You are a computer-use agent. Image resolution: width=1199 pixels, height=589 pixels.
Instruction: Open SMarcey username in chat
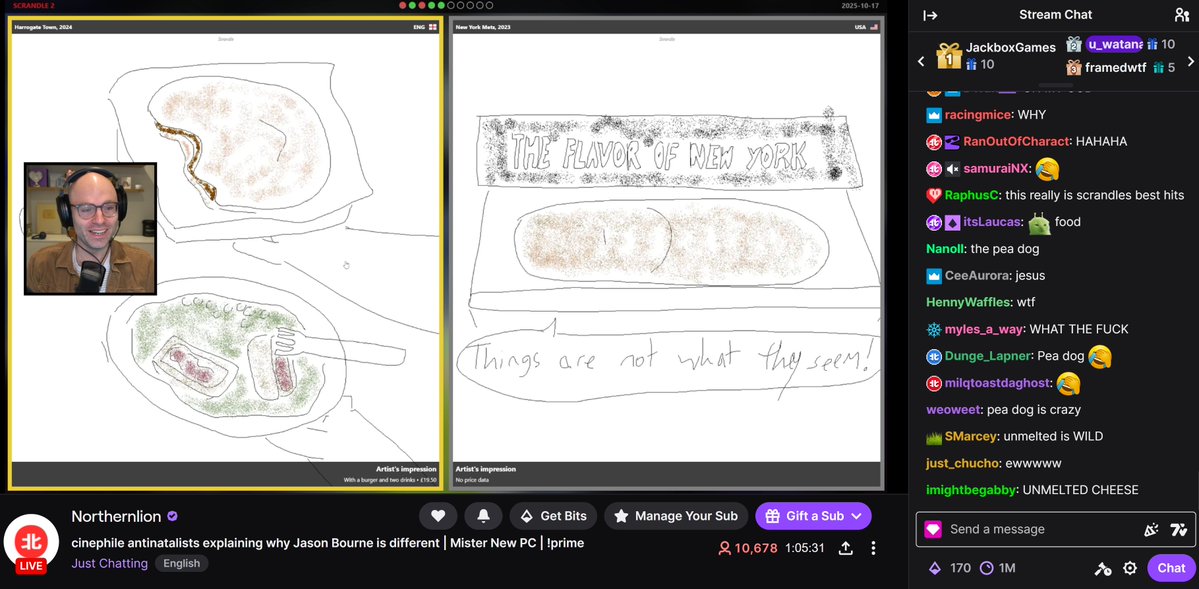970,436
